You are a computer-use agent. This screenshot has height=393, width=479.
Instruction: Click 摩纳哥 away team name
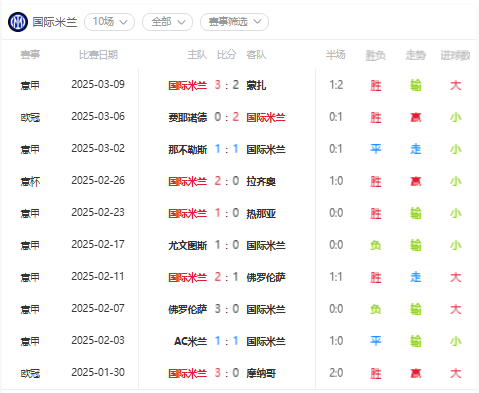pos(261,373)
